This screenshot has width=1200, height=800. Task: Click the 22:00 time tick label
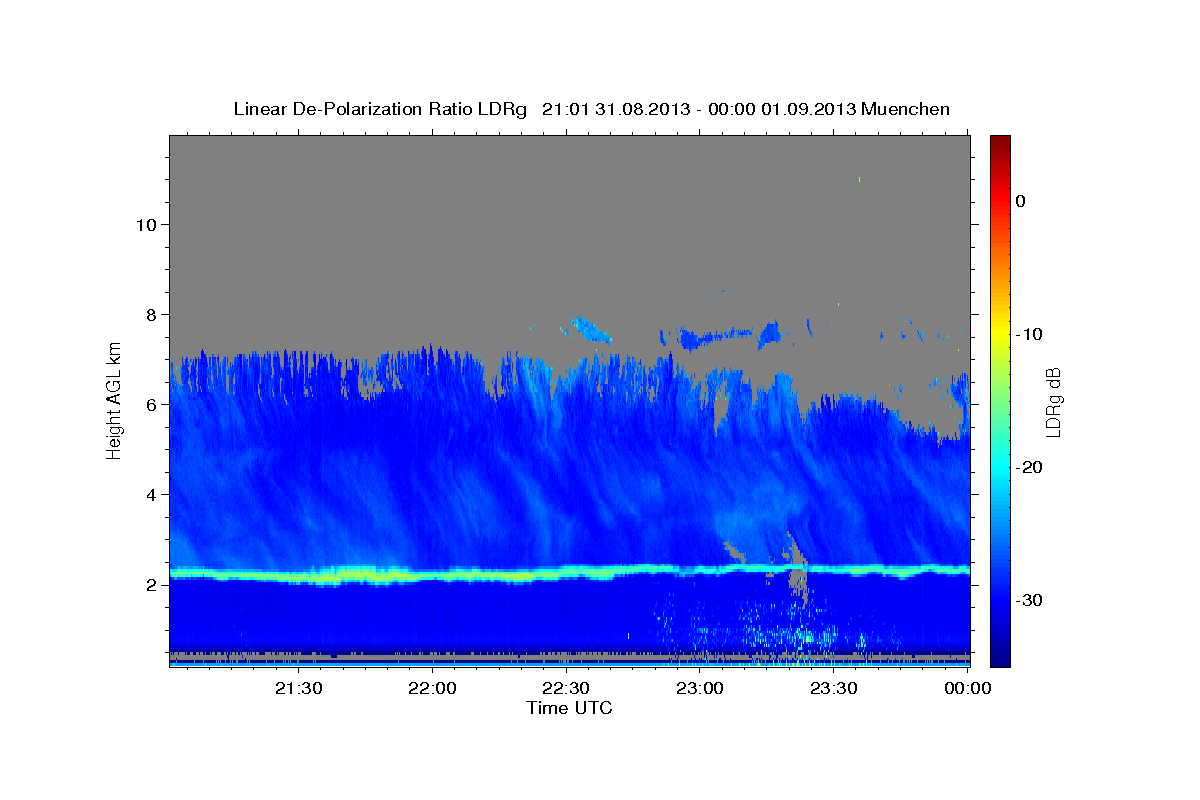[x=433, y=689]
